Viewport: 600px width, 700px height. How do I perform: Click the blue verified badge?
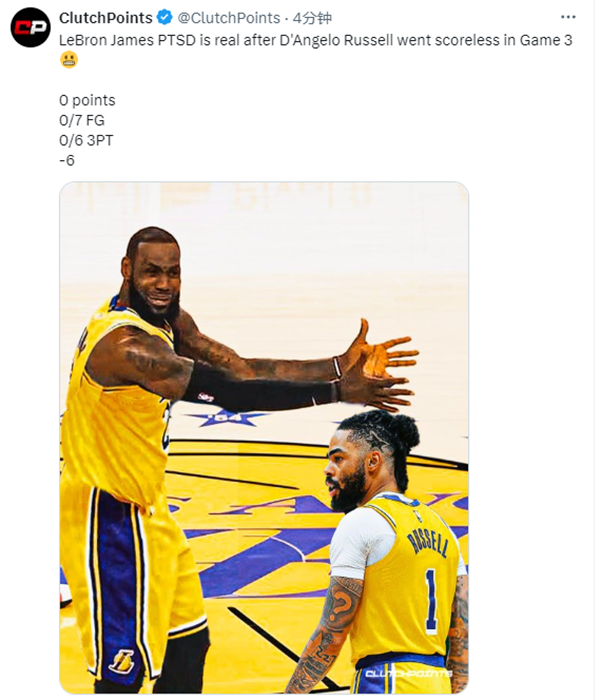(x=165, y=18)
